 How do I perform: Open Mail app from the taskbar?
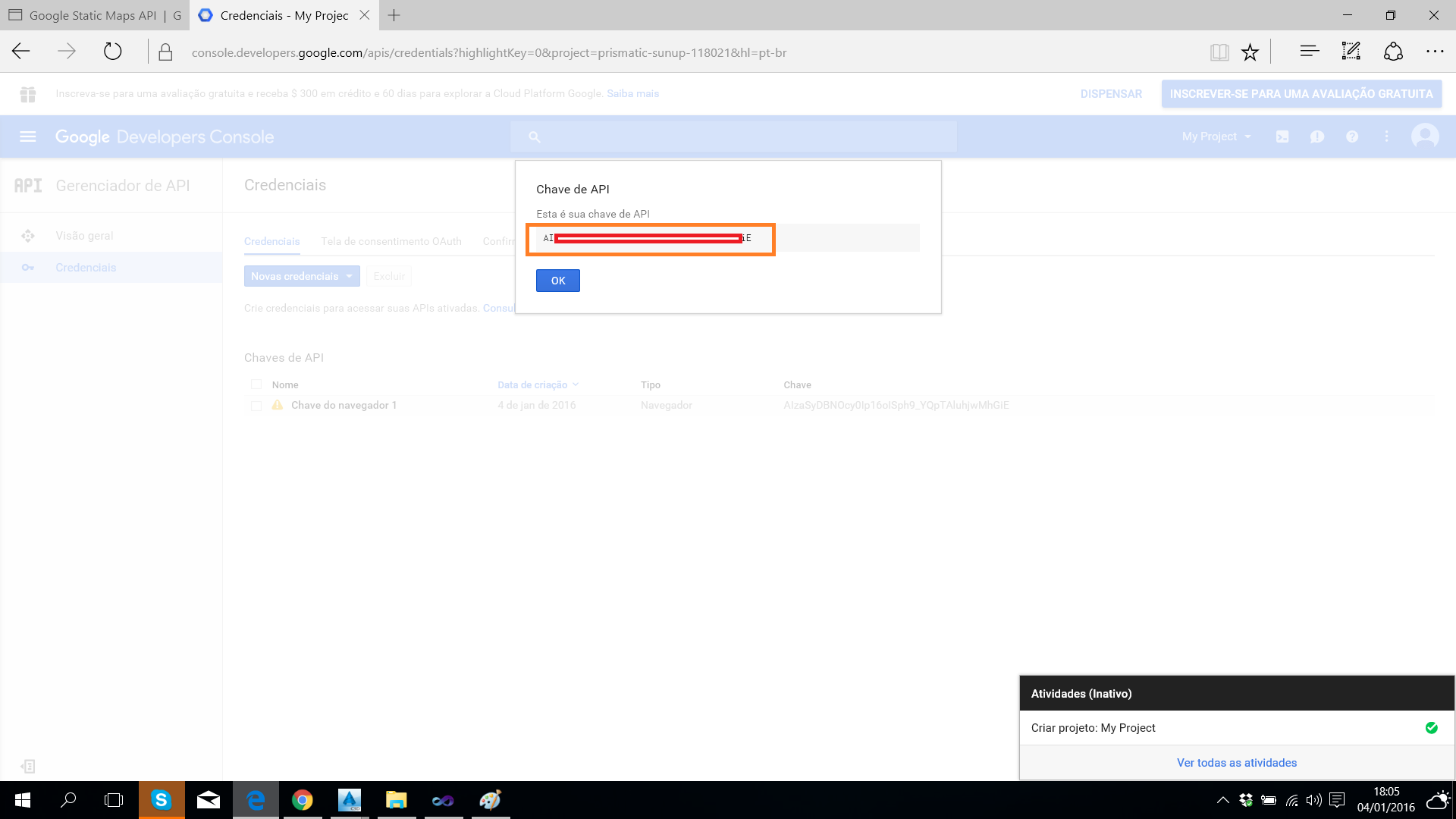(209, 800)
